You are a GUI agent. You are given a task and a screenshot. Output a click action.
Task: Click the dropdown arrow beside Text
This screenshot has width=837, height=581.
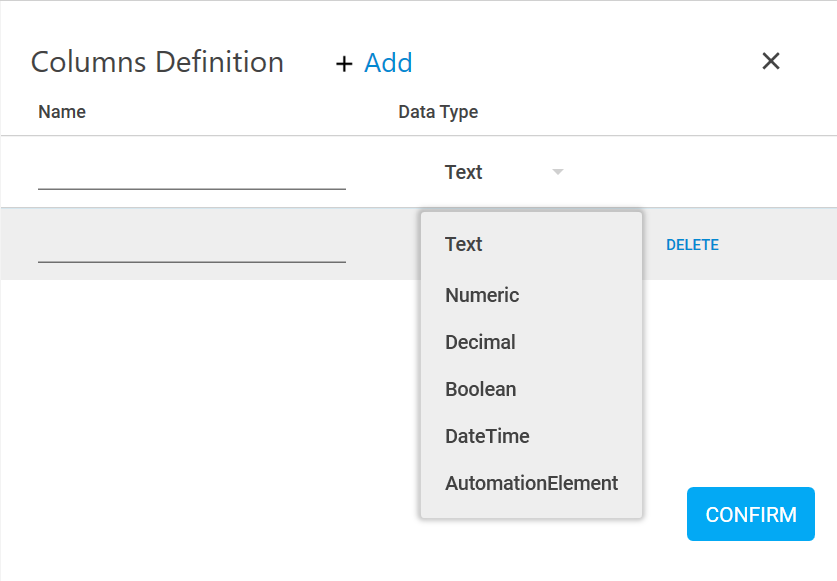pyautogui.click(x=557, y=171)
